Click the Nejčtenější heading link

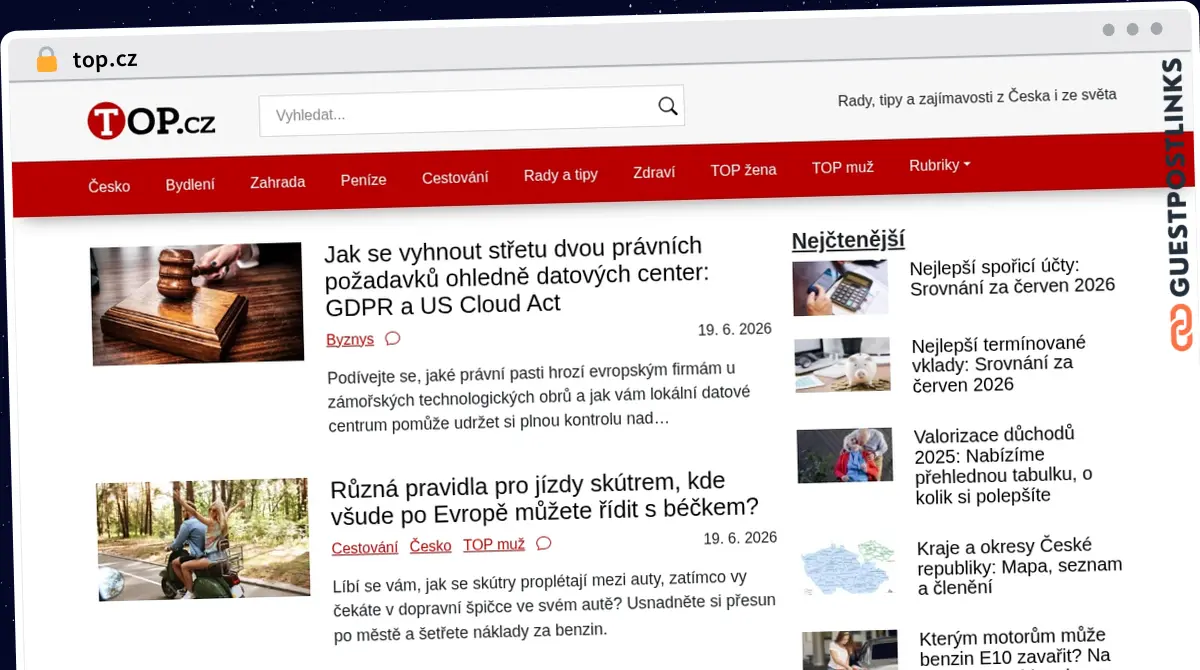point(848,240)
